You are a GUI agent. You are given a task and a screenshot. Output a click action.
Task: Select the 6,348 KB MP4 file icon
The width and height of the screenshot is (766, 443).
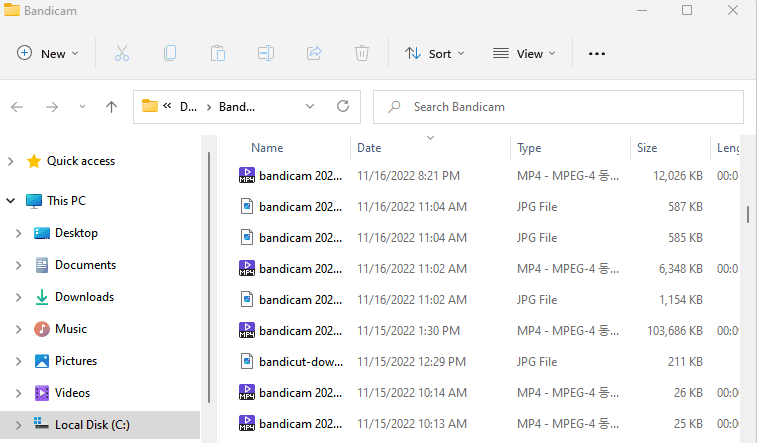click(247, 269)
